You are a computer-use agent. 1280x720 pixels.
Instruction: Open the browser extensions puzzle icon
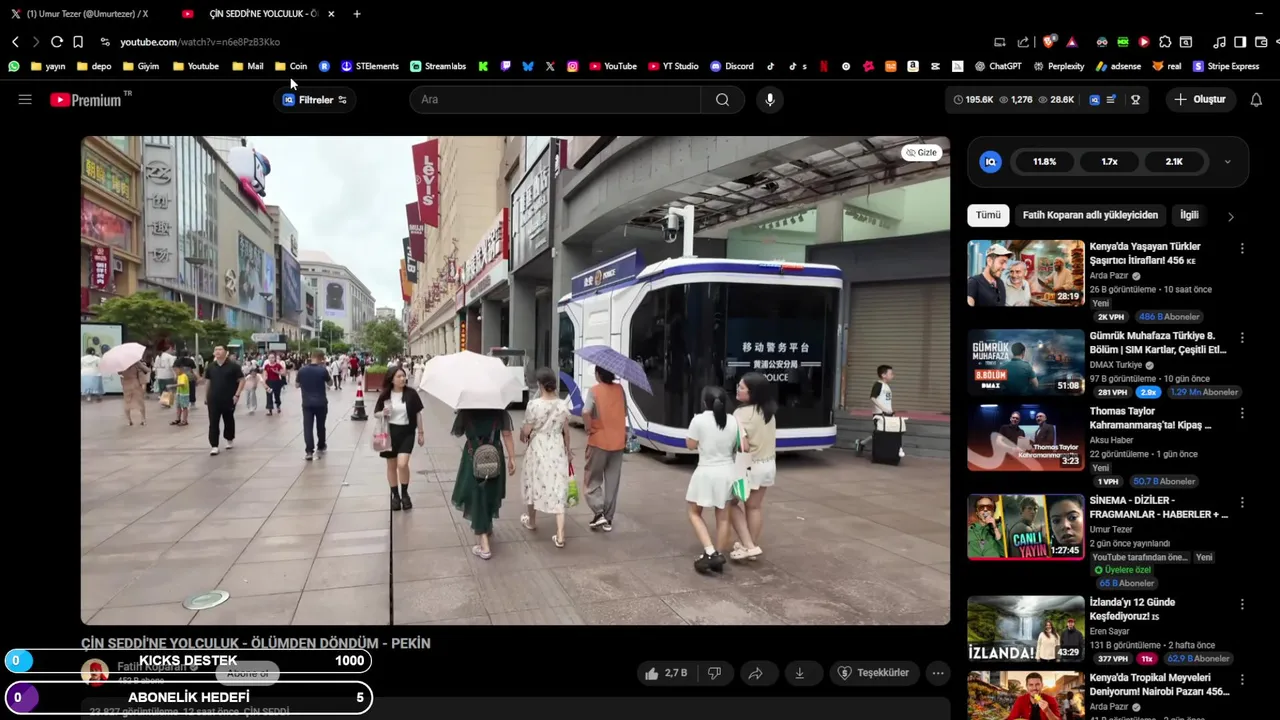click(x=1165, y=42)
